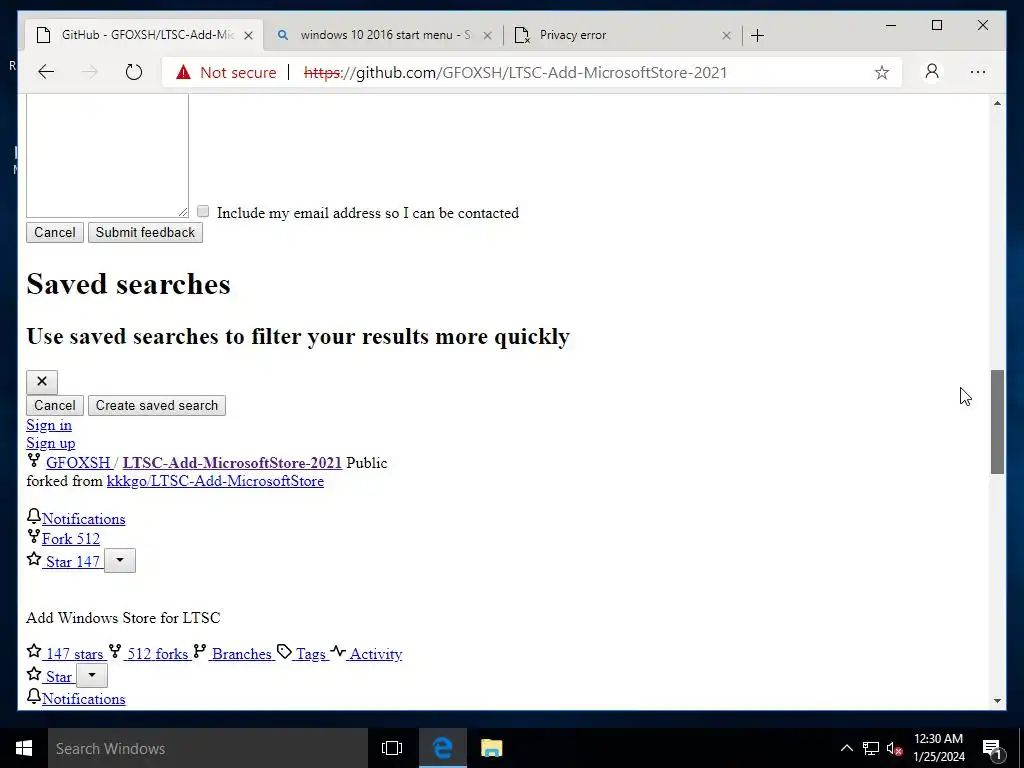1024x768 pixels.
Task: Open the Settings and more ellipsis menu
Action: pos(978,72)
